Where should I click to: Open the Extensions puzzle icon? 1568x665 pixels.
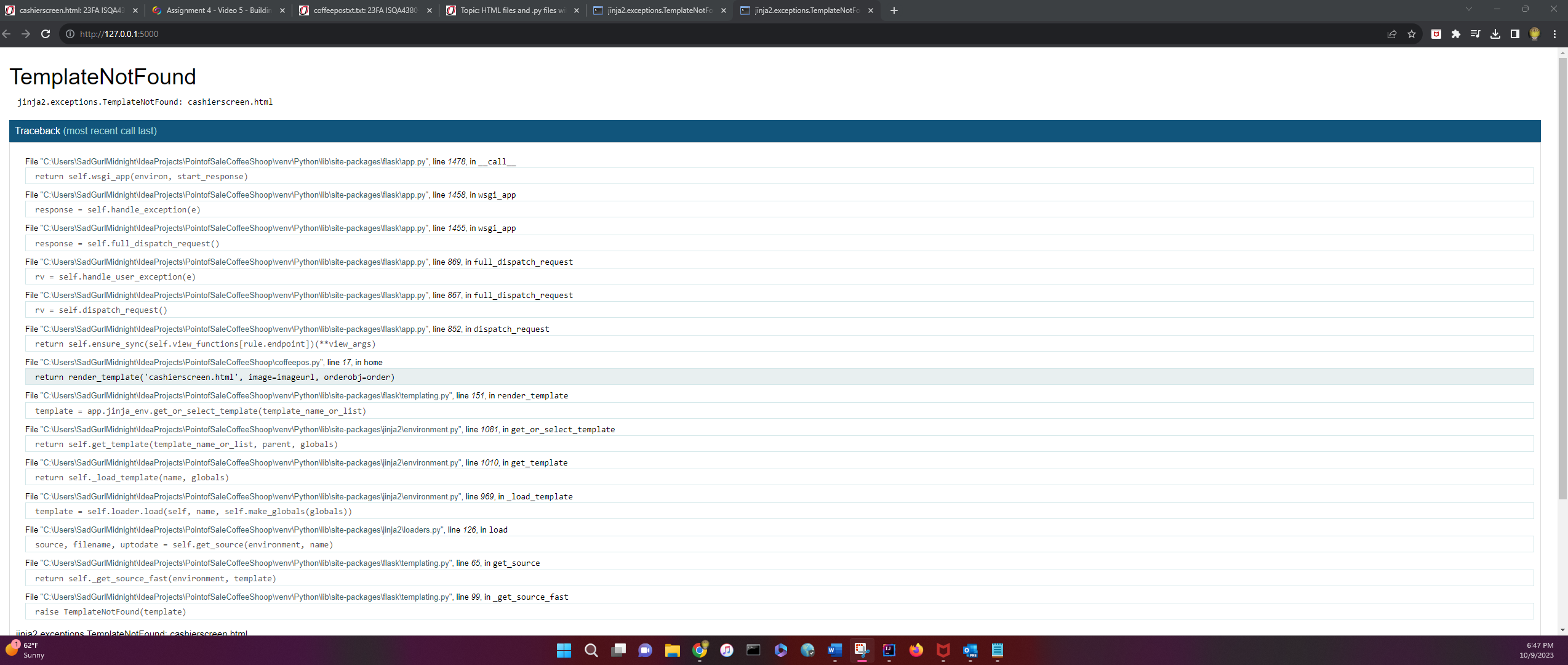tap(1456, 34)
